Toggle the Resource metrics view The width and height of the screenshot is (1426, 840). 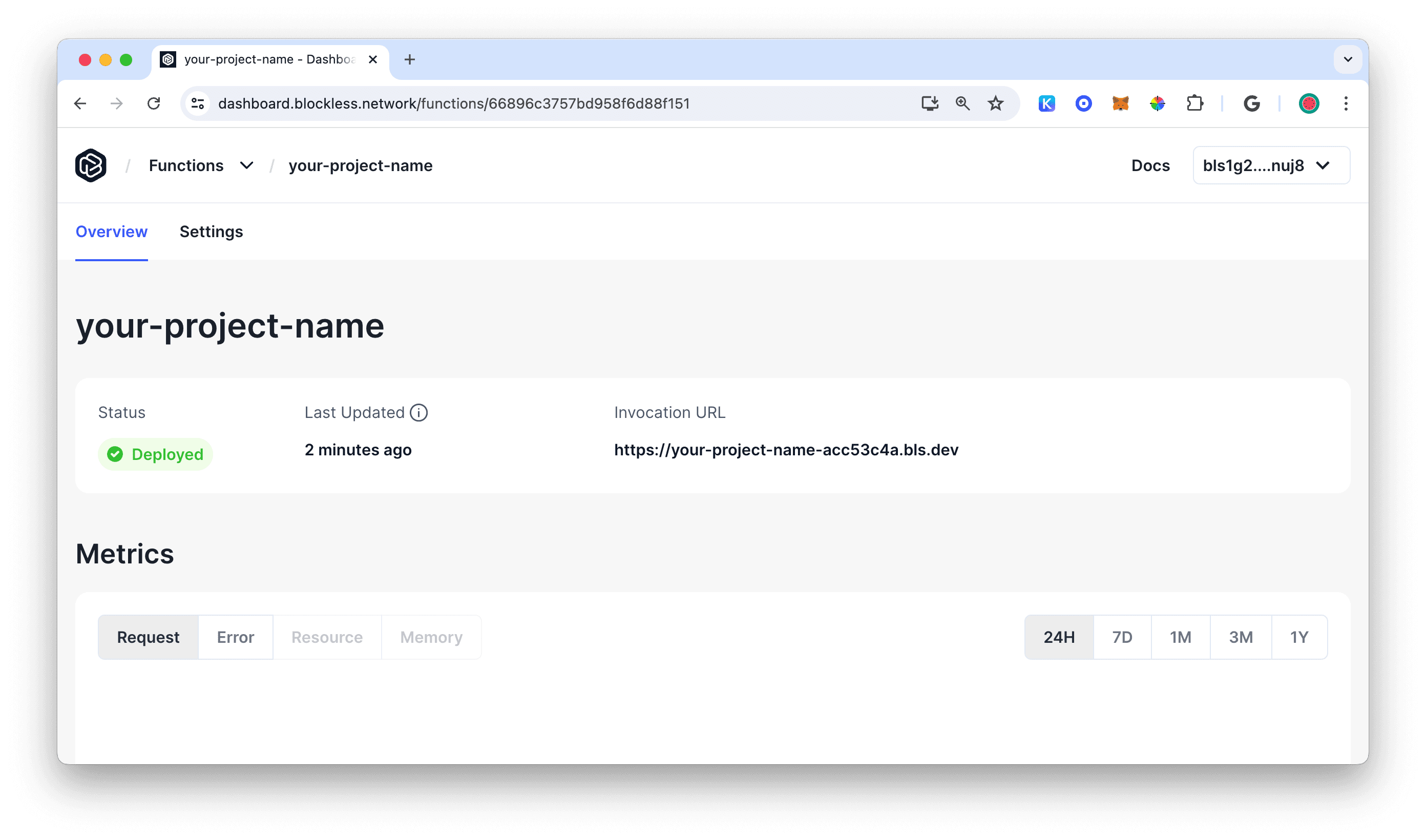click(326, 637)
